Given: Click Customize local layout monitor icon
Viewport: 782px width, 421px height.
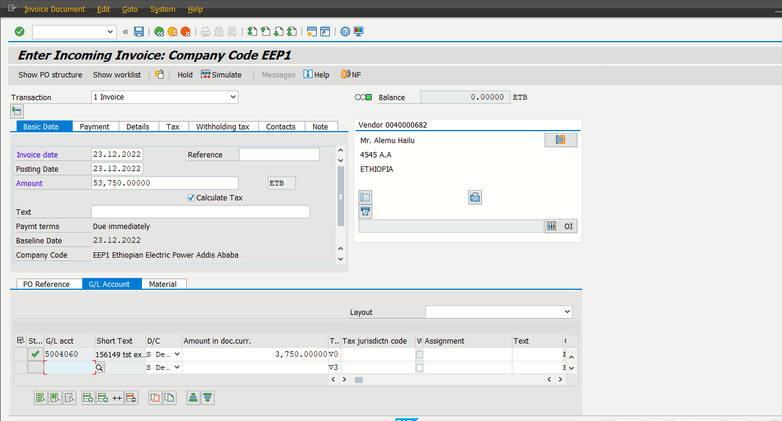Looking at the screenshot, I should (359, 32).
